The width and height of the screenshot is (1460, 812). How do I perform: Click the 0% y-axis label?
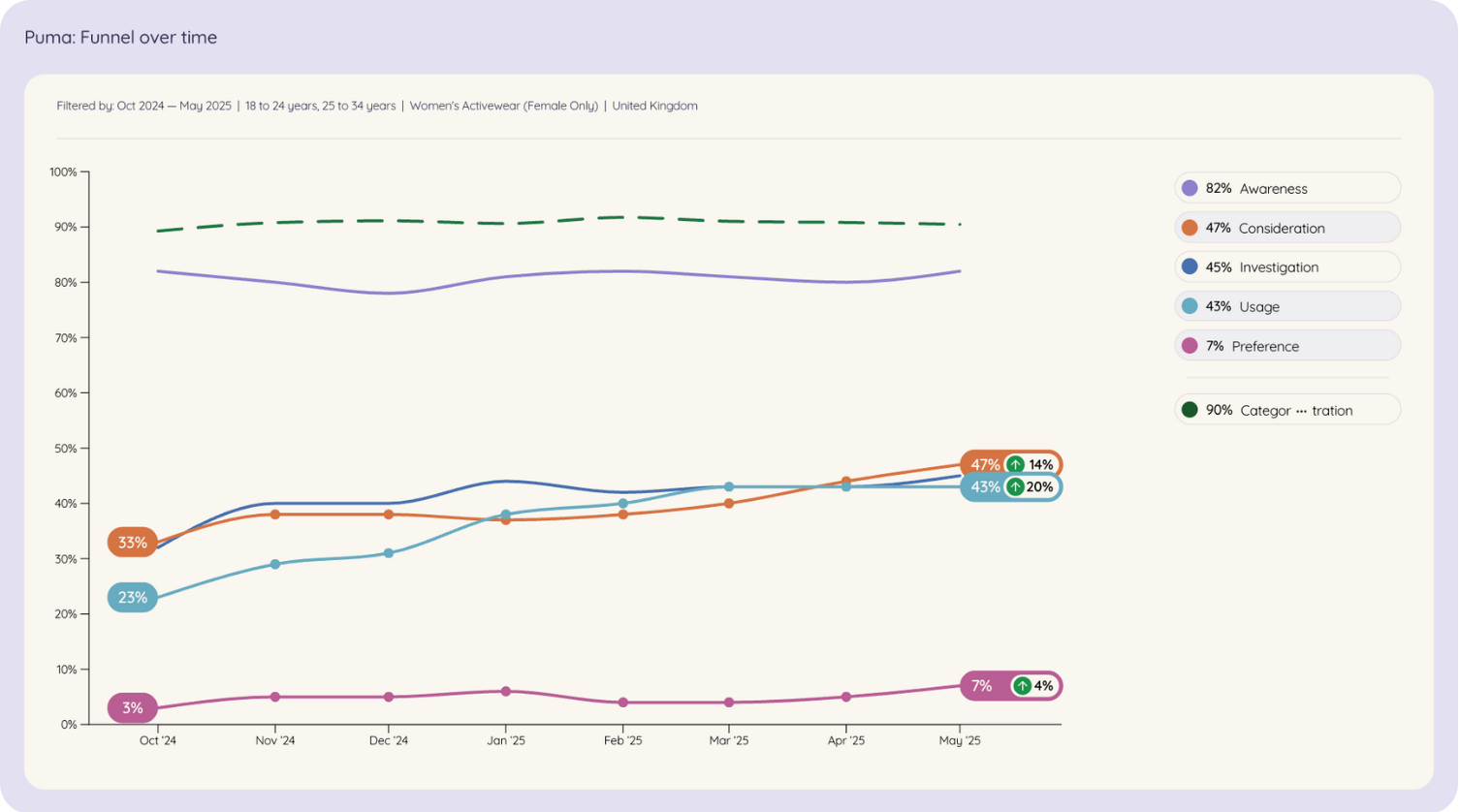point(69,725)
